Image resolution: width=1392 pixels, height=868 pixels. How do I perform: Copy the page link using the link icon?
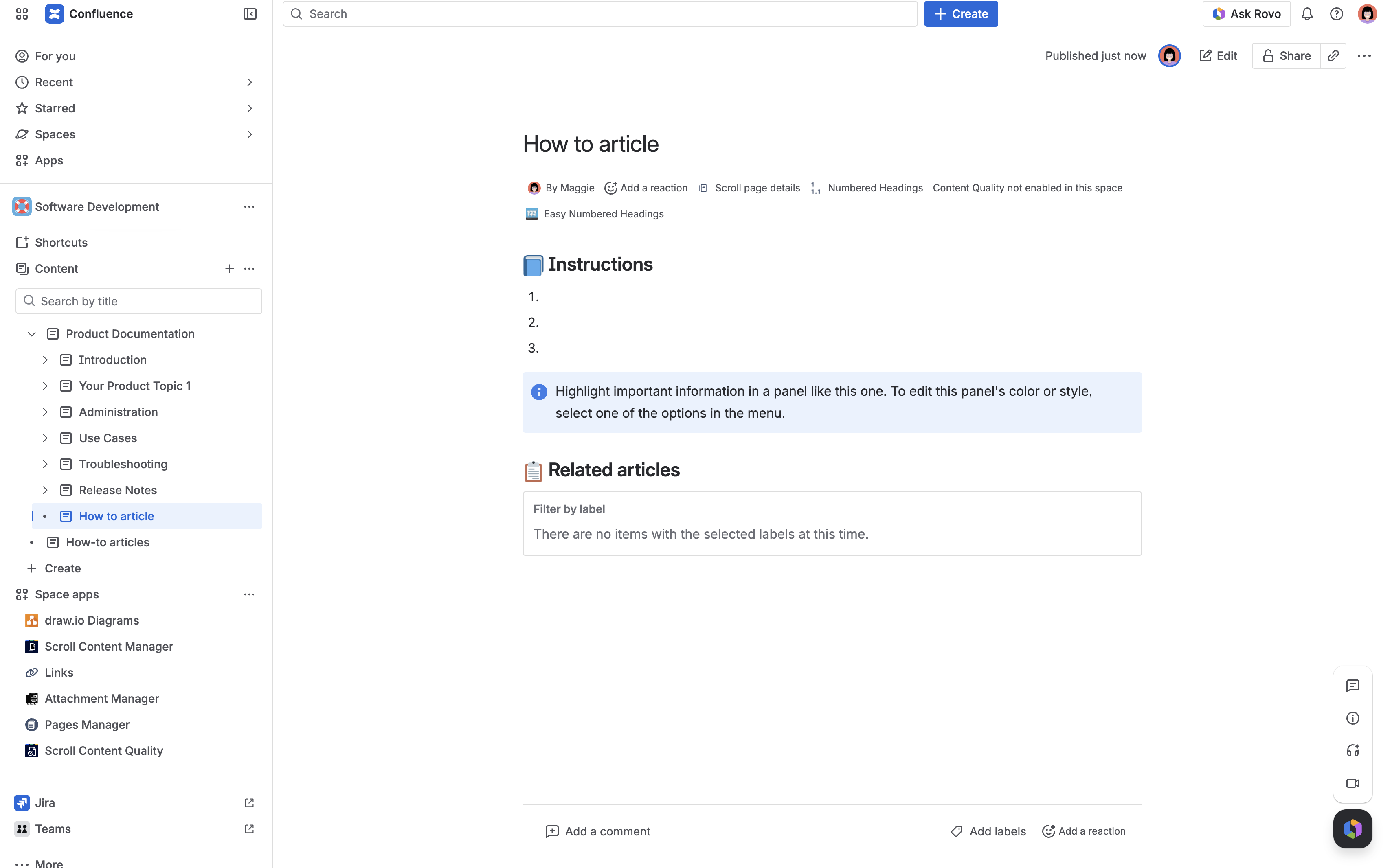click(1334, 56)
